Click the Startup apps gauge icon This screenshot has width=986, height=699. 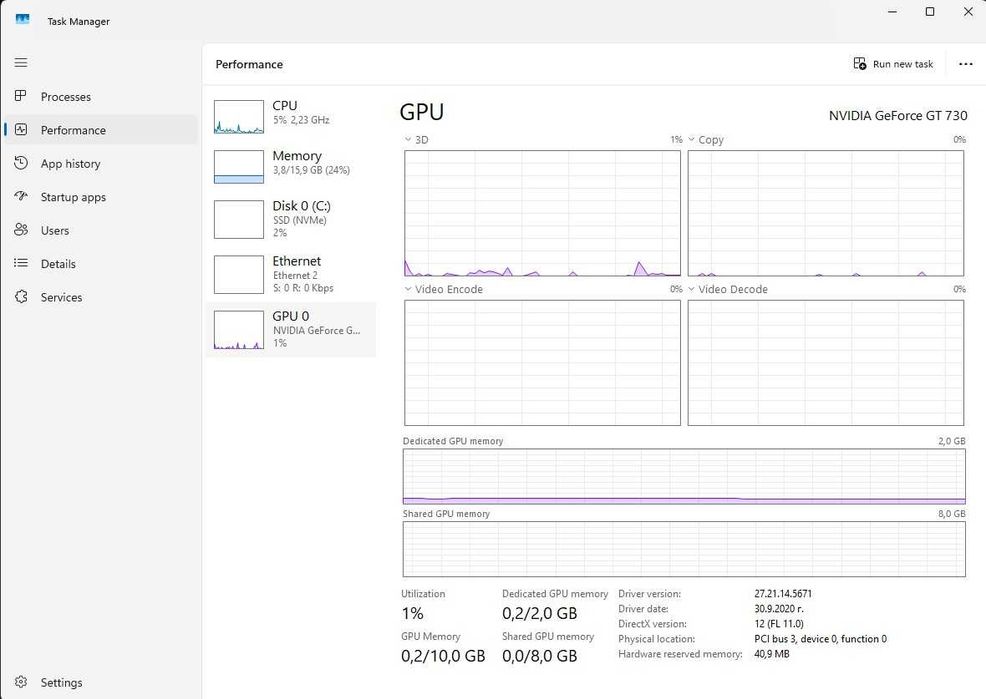[x=21, y=196]
